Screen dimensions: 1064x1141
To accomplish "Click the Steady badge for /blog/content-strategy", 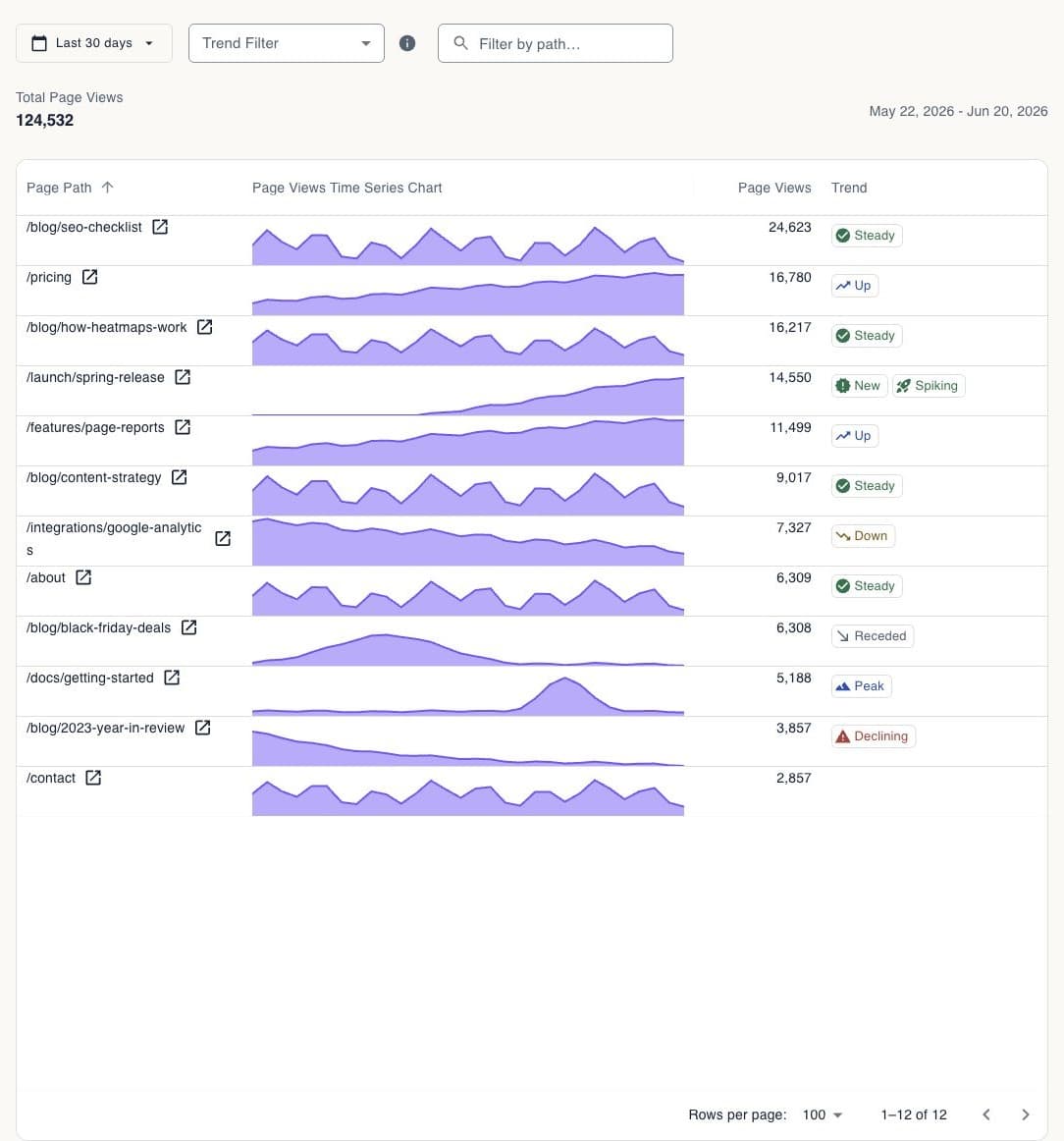I will tap(867, 486).
